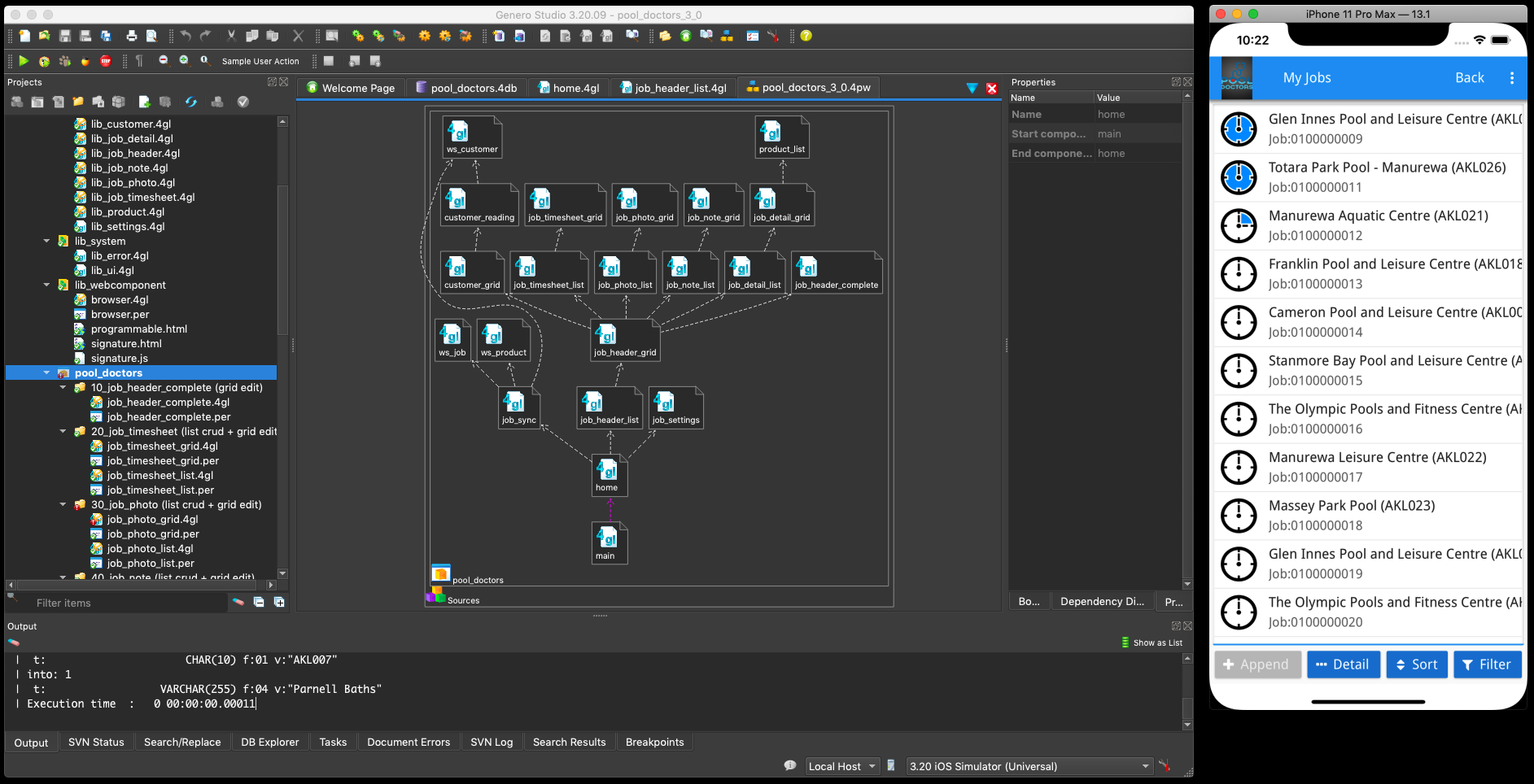Click the wrench tools icon in main toolbar
Image resolution: width=1534 pixels, height=784 pixels.
point(772,36)
